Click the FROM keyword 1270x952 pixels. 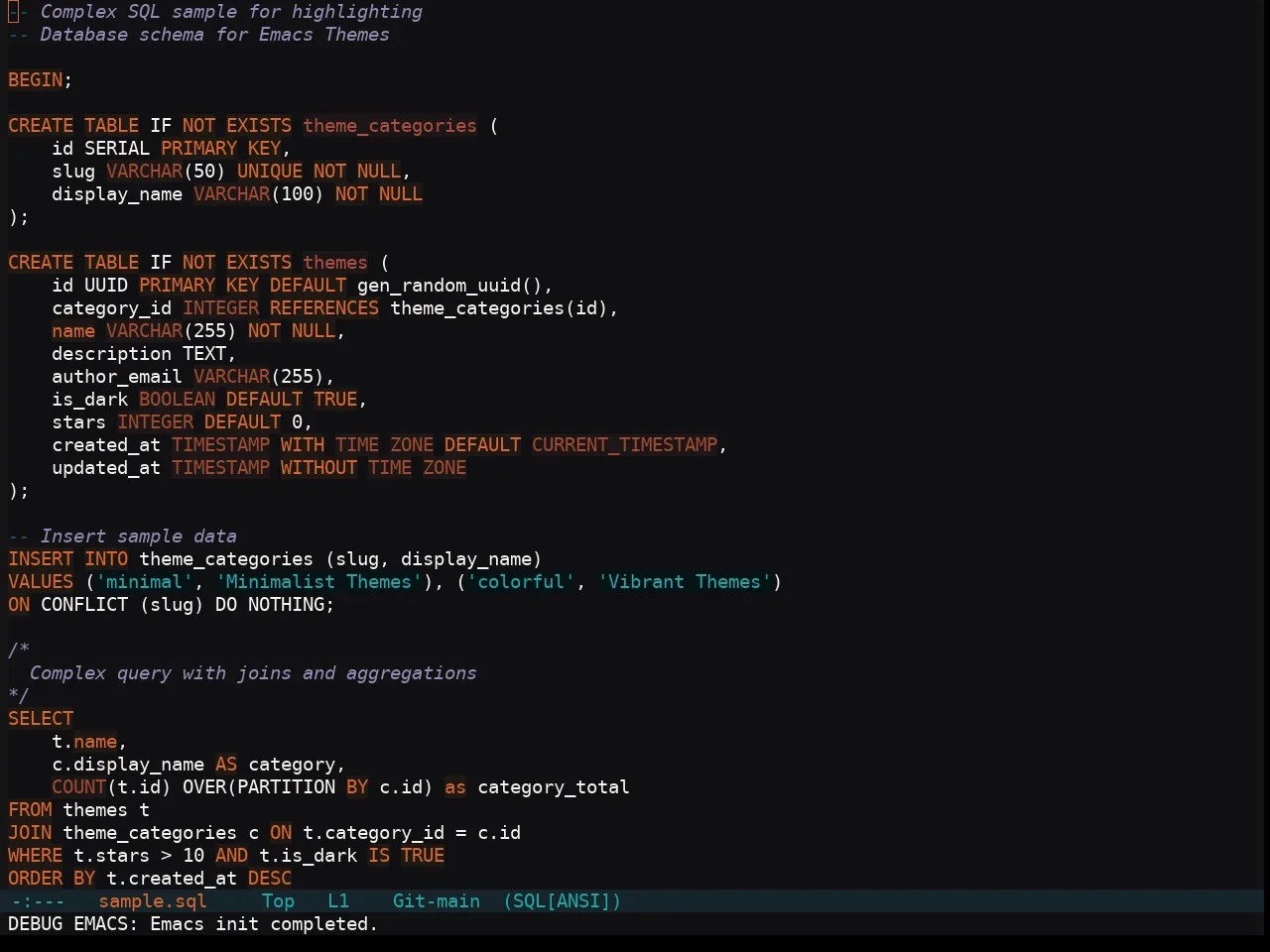click(x=30, y=810)
